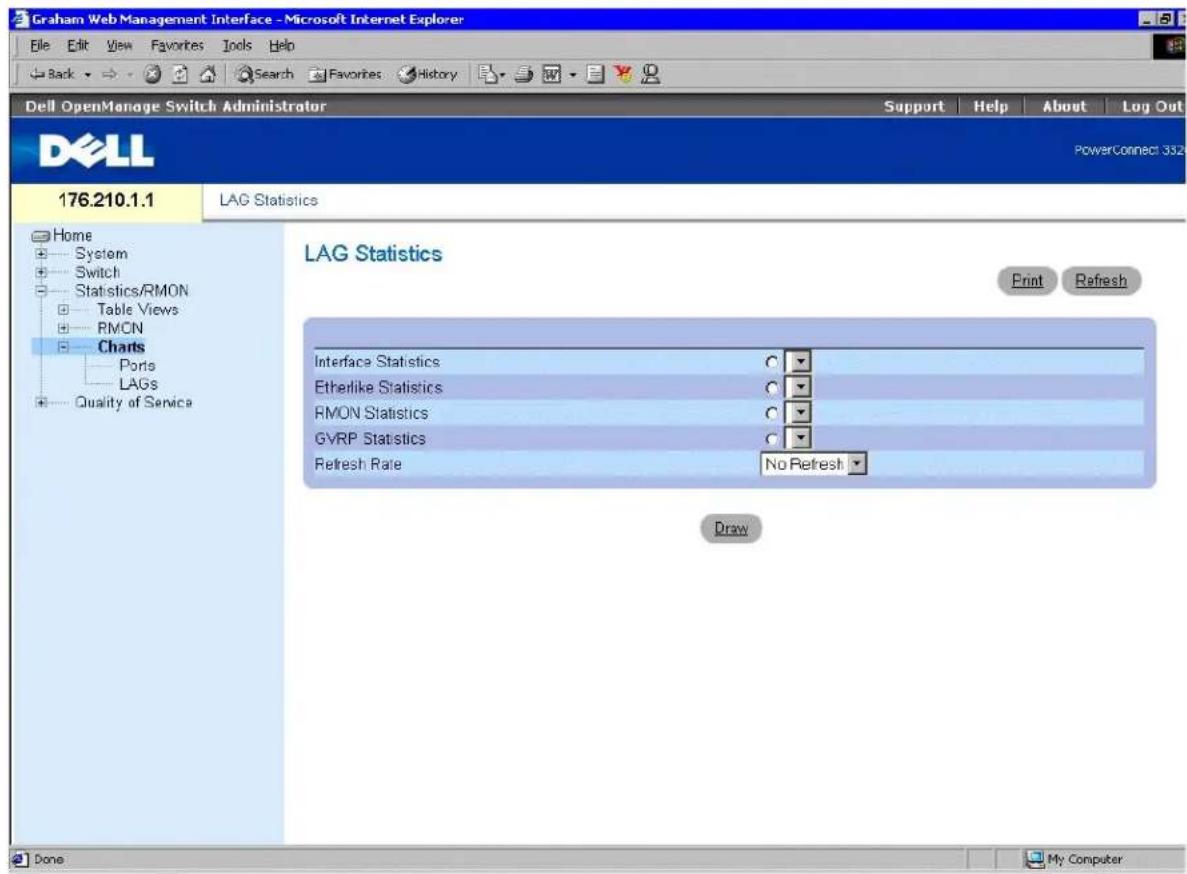This screenshot has height=874, width=1187.
Task: Stop page loading with the Stop icon
Action: tap(153, 74)
